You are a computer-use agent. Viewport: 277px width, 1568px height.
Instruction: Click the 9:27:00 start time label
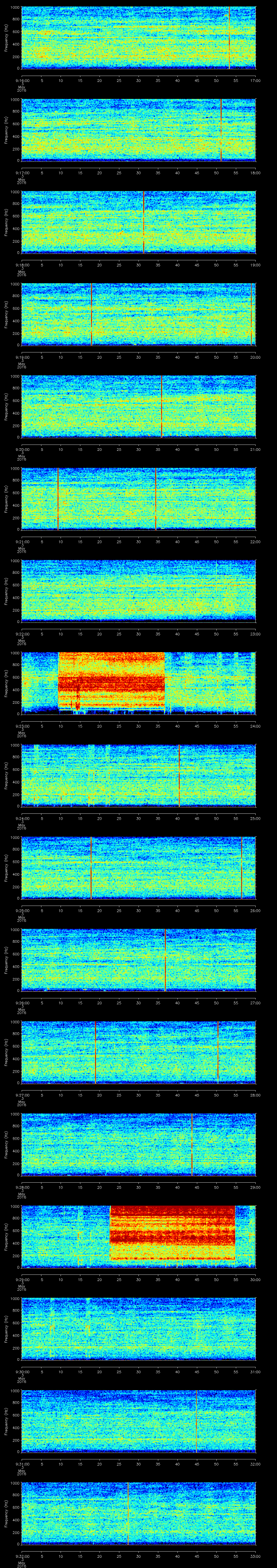coord(22,1095)
